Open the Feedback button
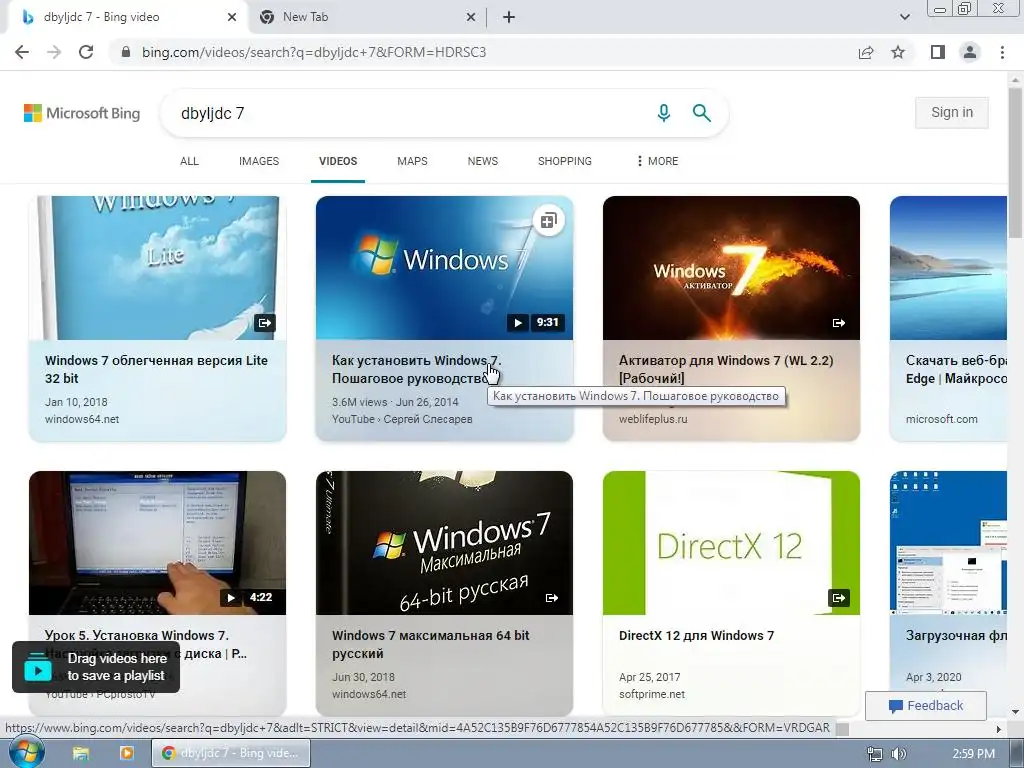Screen dimensions: 1024x768 [x=925, y=705]
